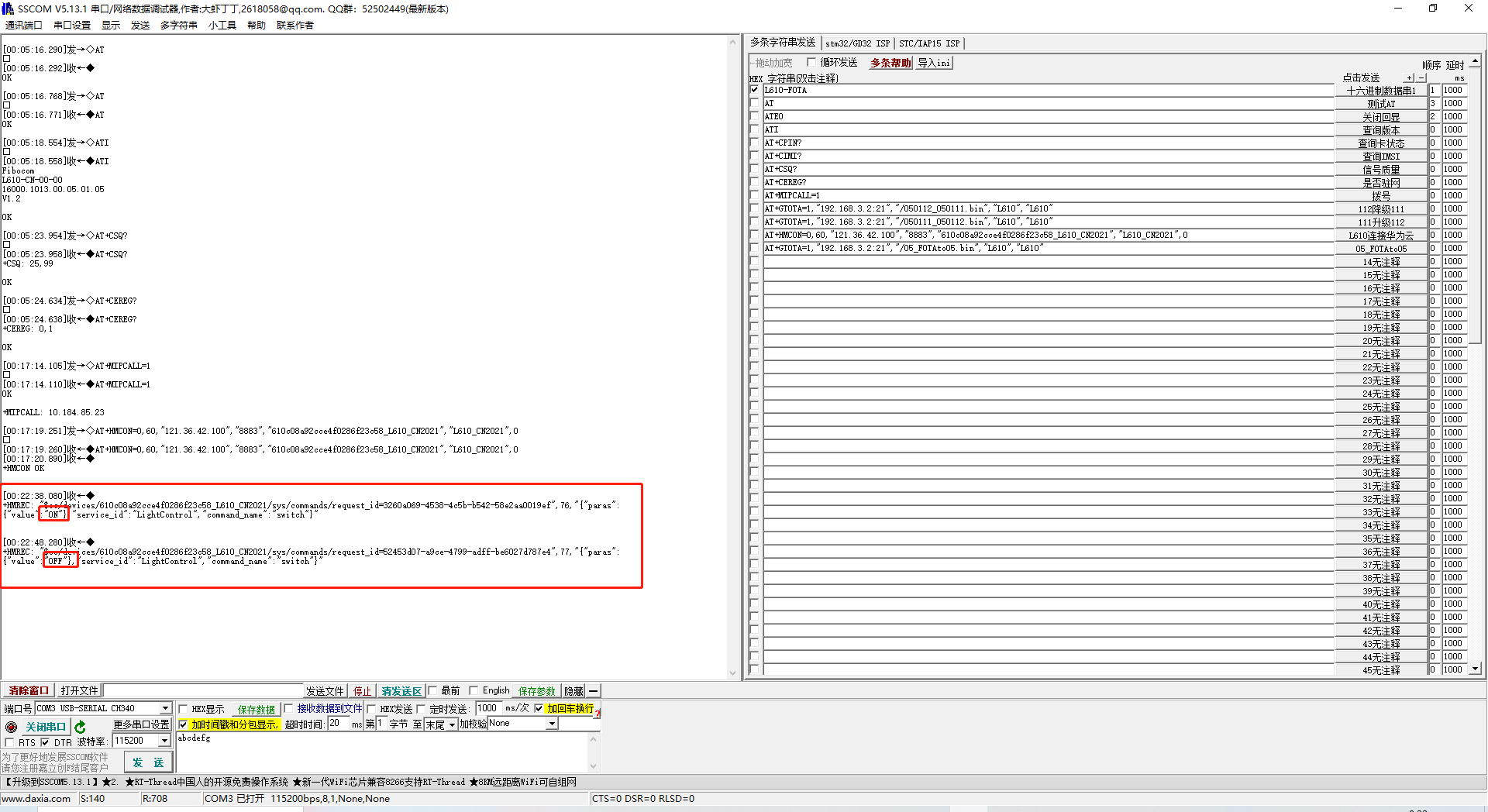Send the L610连接华为云 command
Image resolution: width=1488 pixels, height=812 pixels.
coord(1381,236)
